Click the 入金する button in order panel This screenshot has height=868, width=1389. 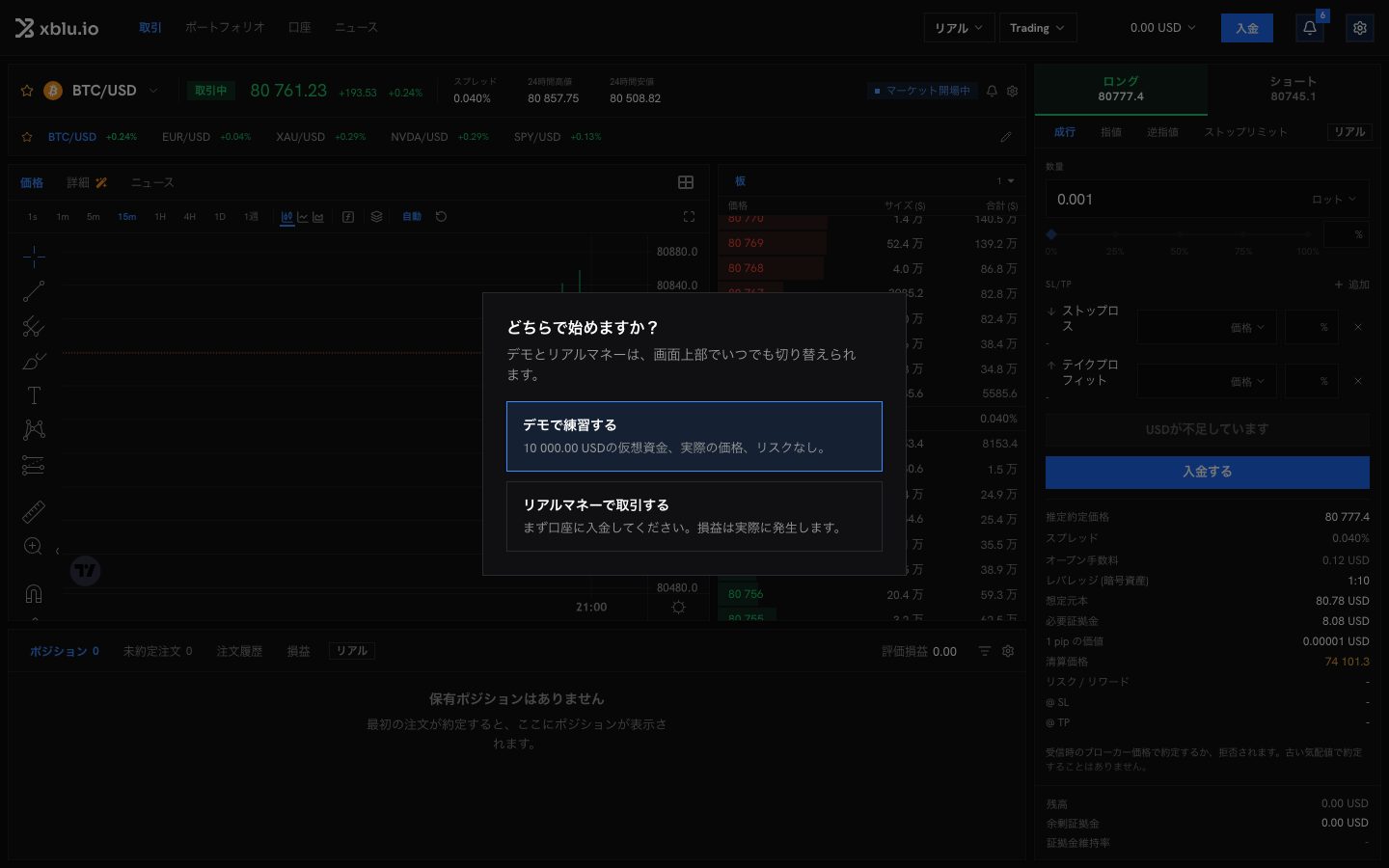[1208, 472]
